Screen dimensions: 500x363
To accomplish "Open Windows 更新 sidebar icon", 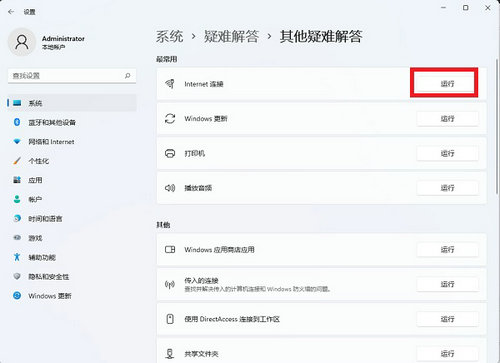I will pos(17,296).
